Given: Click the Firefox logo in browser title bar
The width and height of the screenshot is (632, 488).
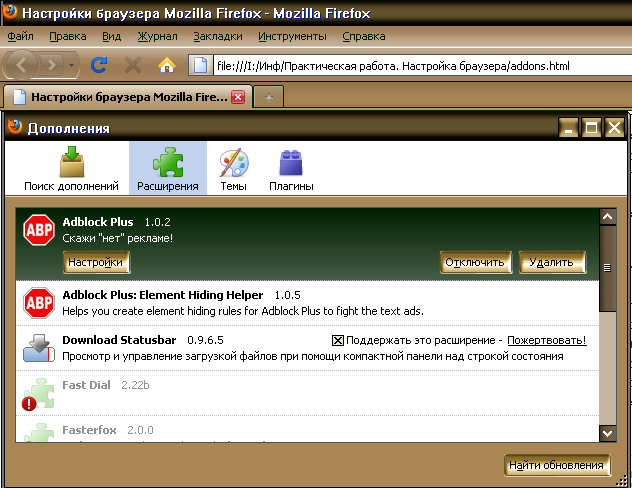Looking at the screenshot, I should click(x=10, y=11).
